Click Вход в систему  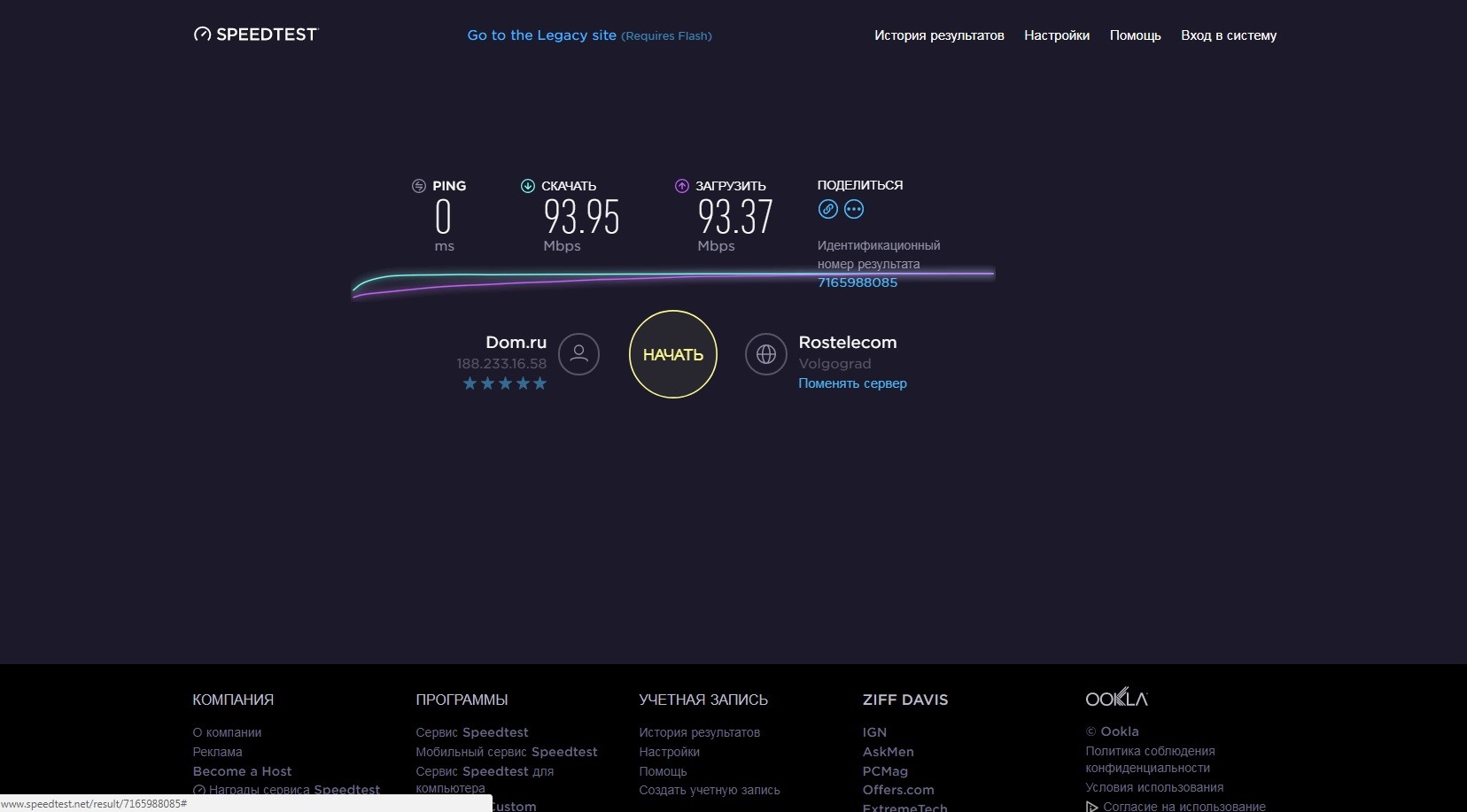click(x=1228, y=35)
